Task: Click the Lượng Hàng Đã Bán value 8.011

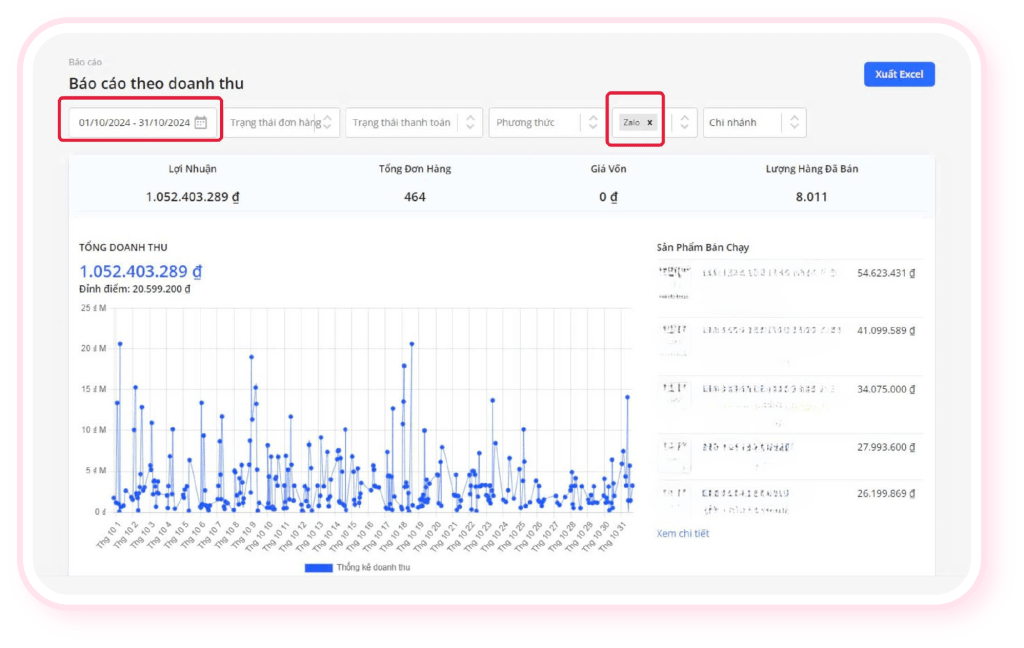Action: click(x=811, y=197)
